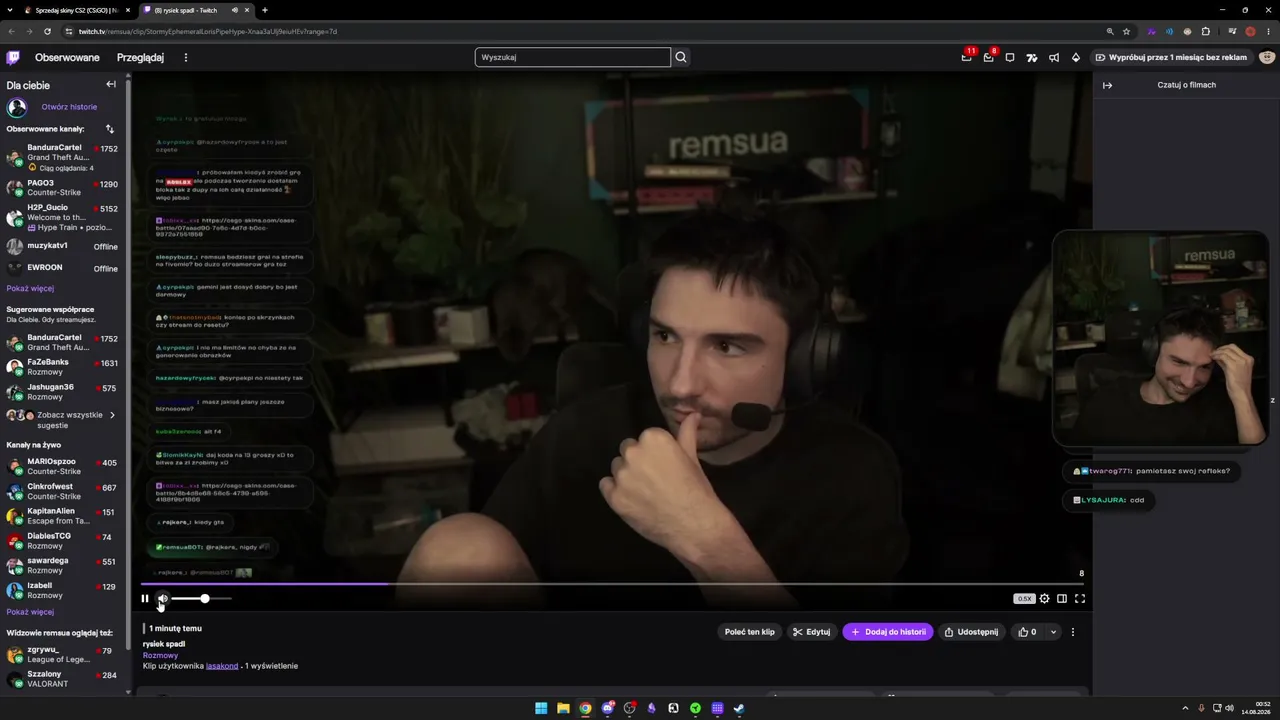Click the Udostępnij share button

tap(971, 632)
